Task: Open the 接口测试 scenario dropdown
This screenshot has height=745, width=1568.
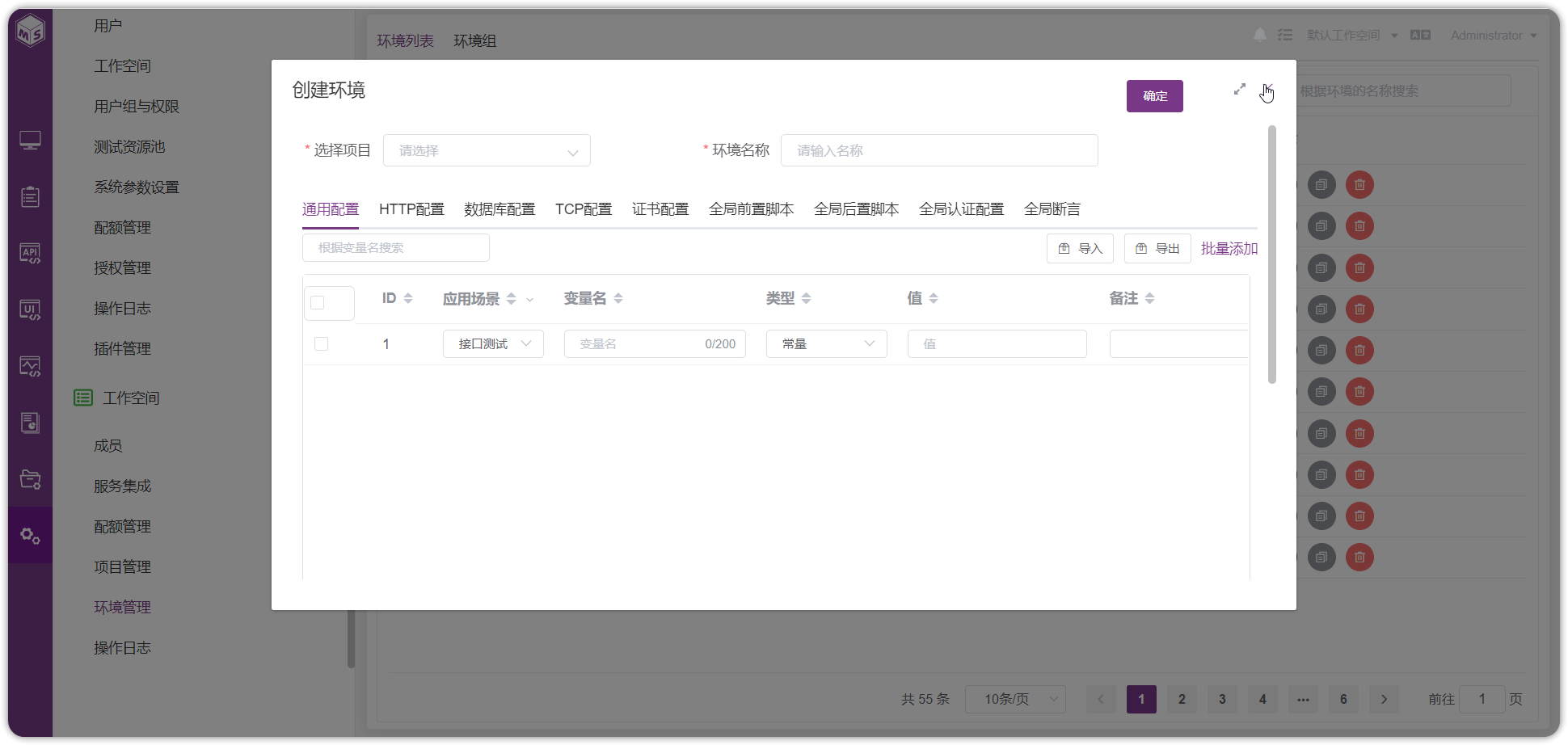Action: (493, 343)
